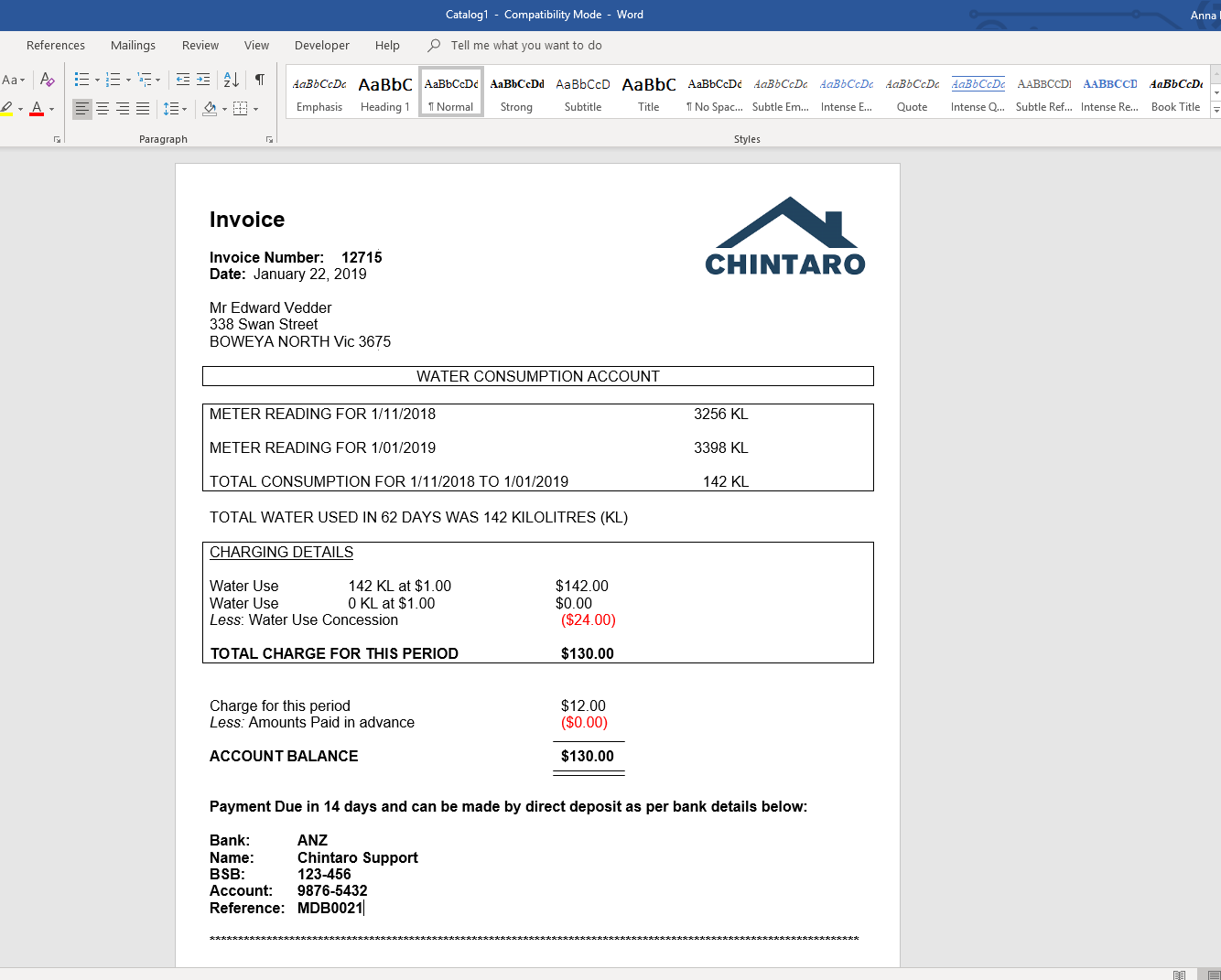The image size is (1221, 980).
Task: Click invoice number 12715
Action: [x=362, y=257]
